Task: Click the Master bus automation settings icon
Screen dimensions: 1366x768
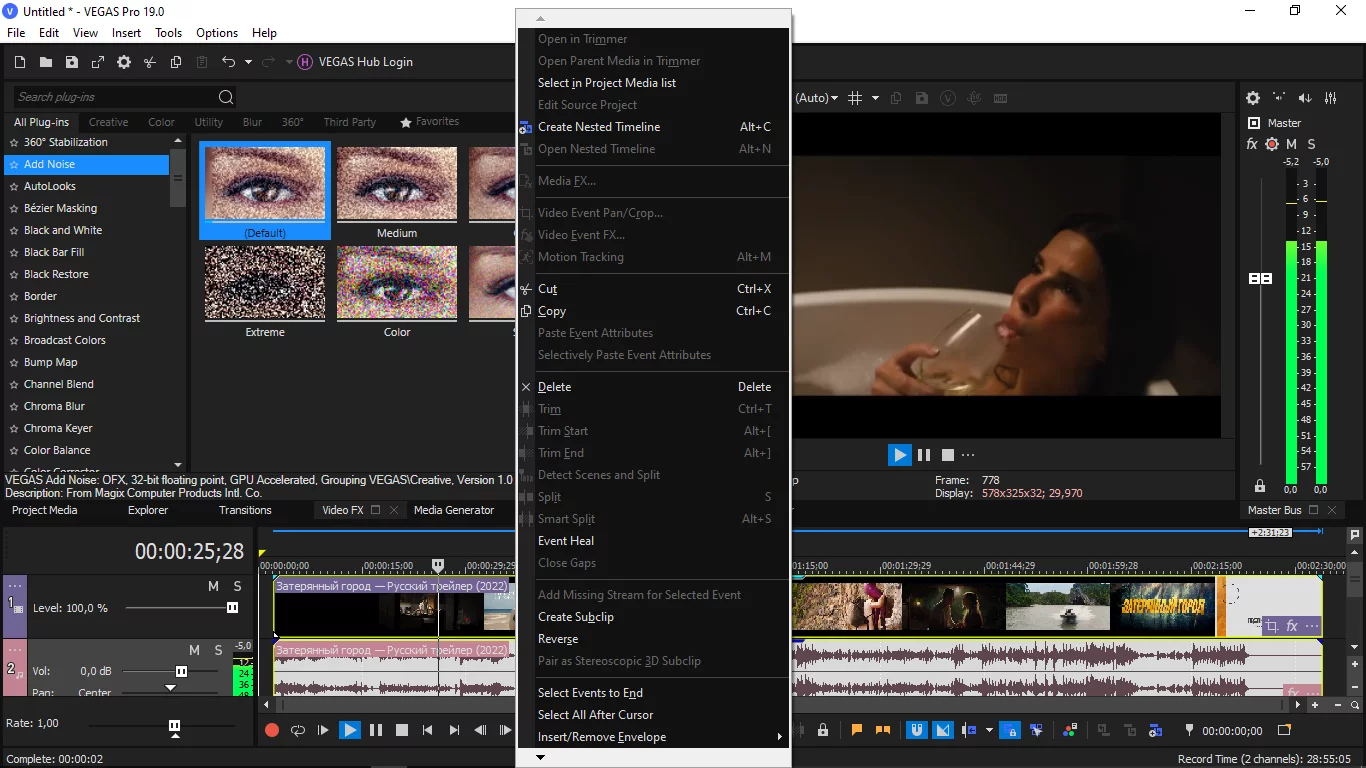Action: [1272, 144]
